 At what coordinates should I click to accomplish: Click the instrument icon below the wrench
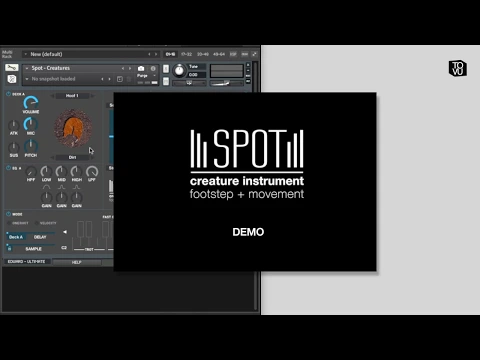(12, 79)
